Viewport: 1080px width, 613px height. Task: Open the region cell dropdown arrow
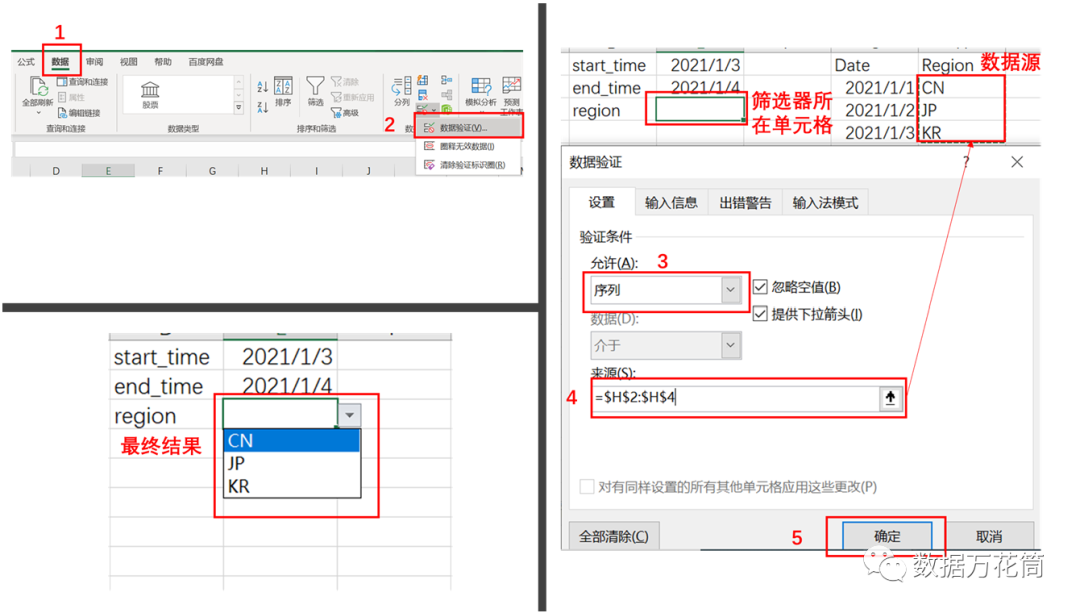point(349,415)
